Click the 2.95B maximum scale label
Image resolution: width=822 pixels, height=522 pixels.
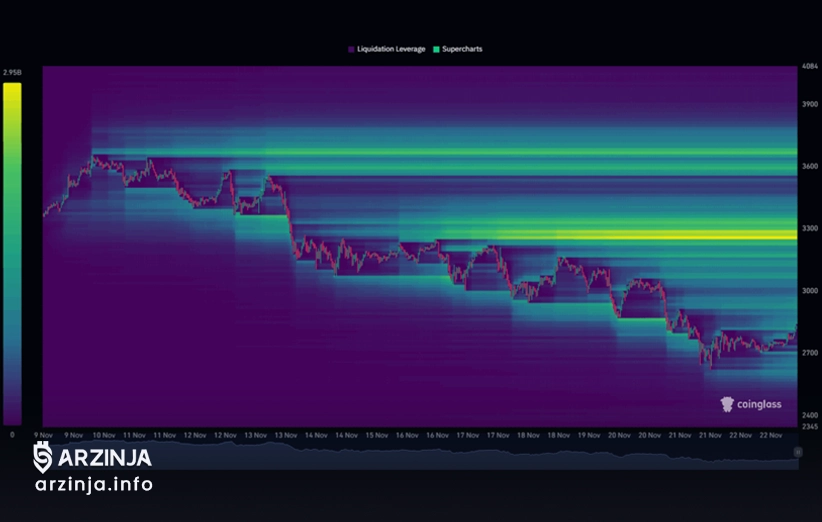12,73
